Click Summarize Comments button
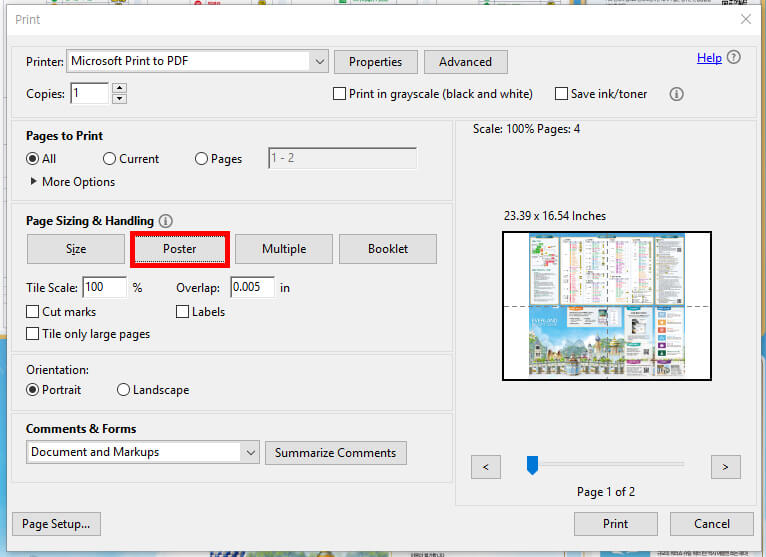Image resolution: width=766 pixels, height=557 pixels. (336, 453)
